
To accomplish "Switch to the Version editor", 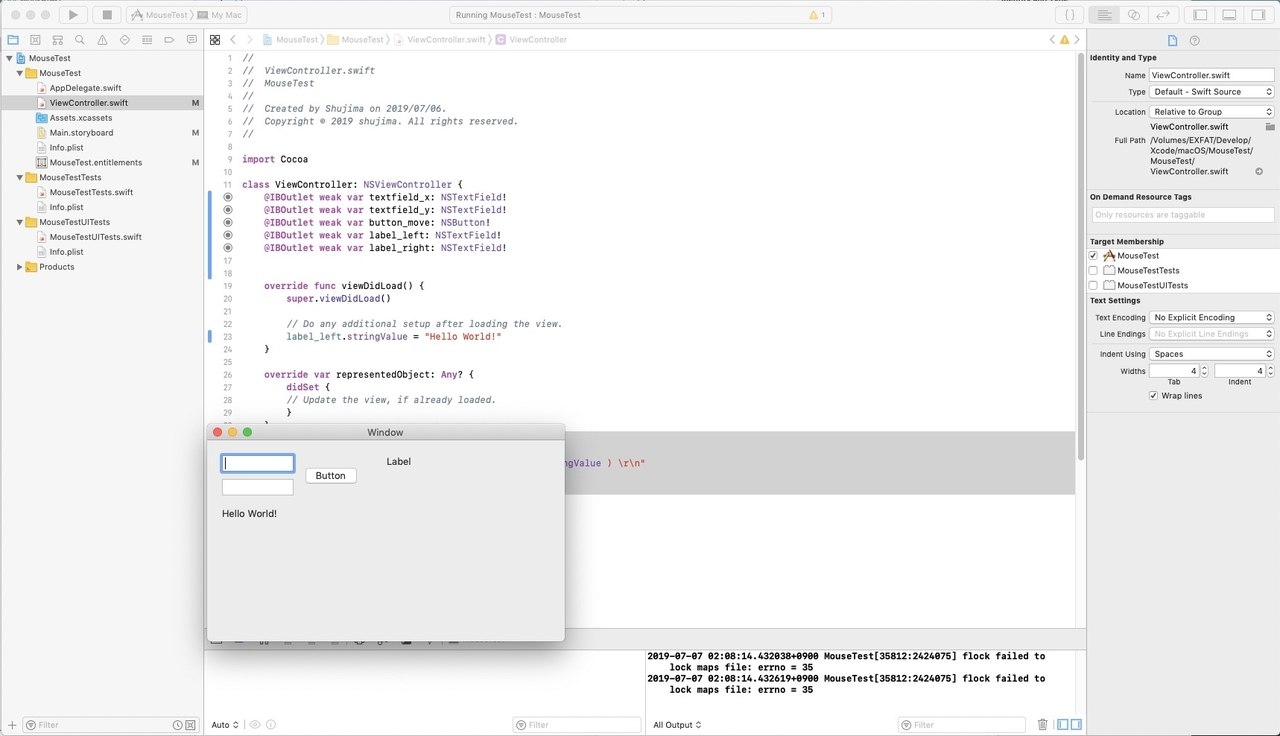I will (1163, 15).
